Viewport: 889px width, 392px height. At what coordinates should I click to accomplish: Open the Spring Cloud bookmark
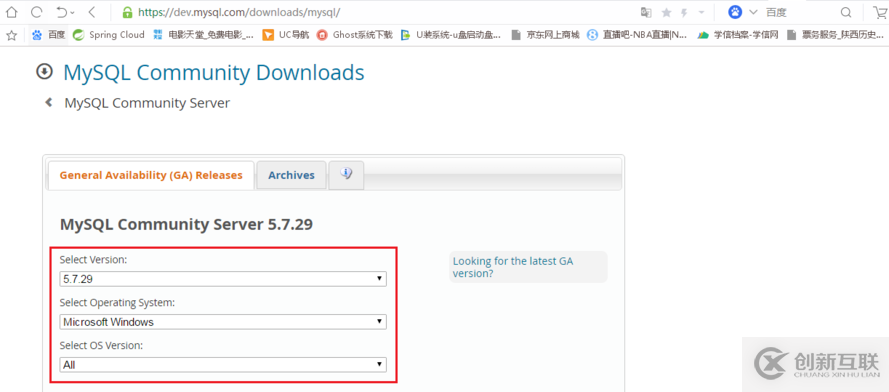(109, 35)
